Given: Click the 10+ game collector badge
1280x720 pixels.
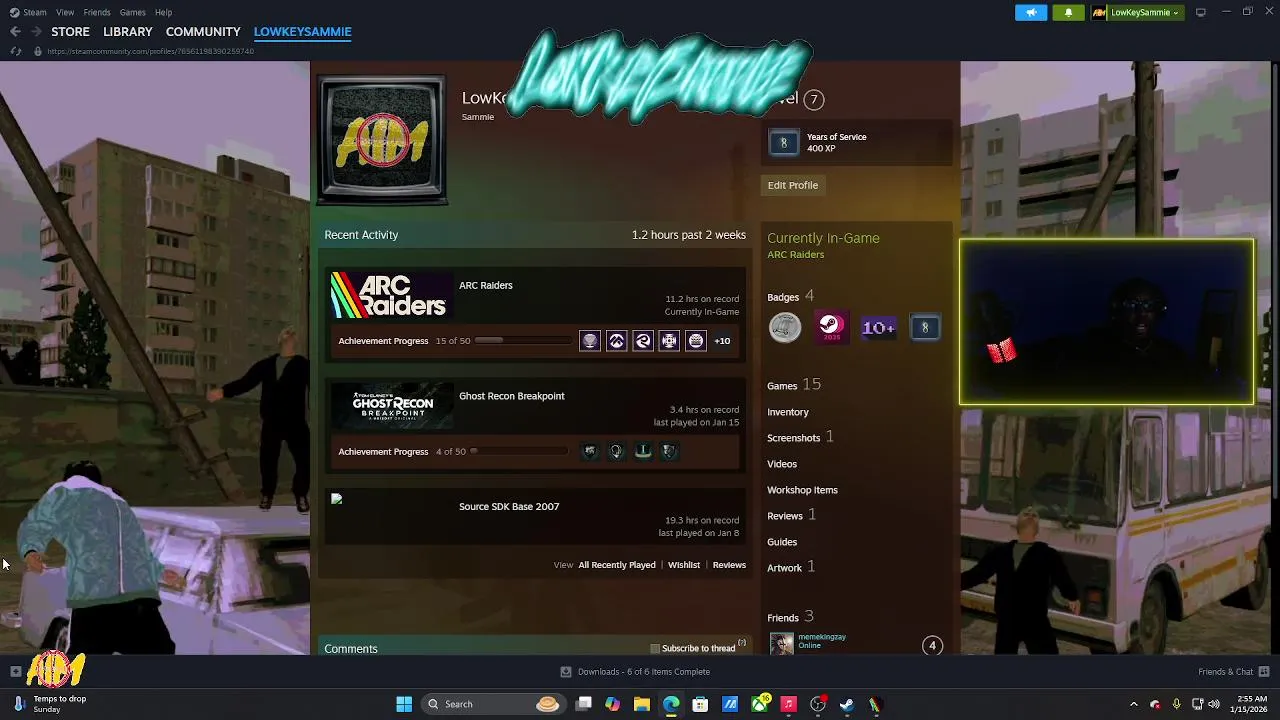Looking at the screenshot, I should (x=878, y=327).
